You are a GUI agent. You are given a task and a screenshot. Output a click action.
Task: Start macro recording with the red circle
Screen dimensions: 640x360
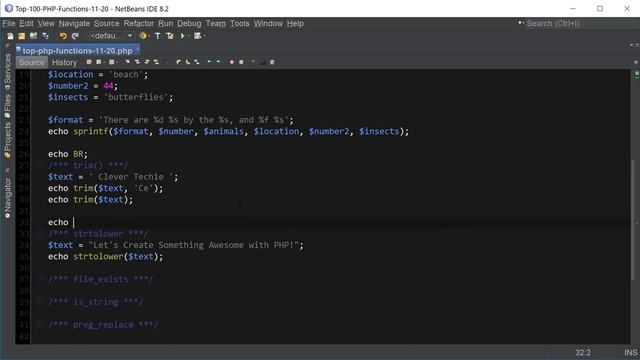pos(231,62)
